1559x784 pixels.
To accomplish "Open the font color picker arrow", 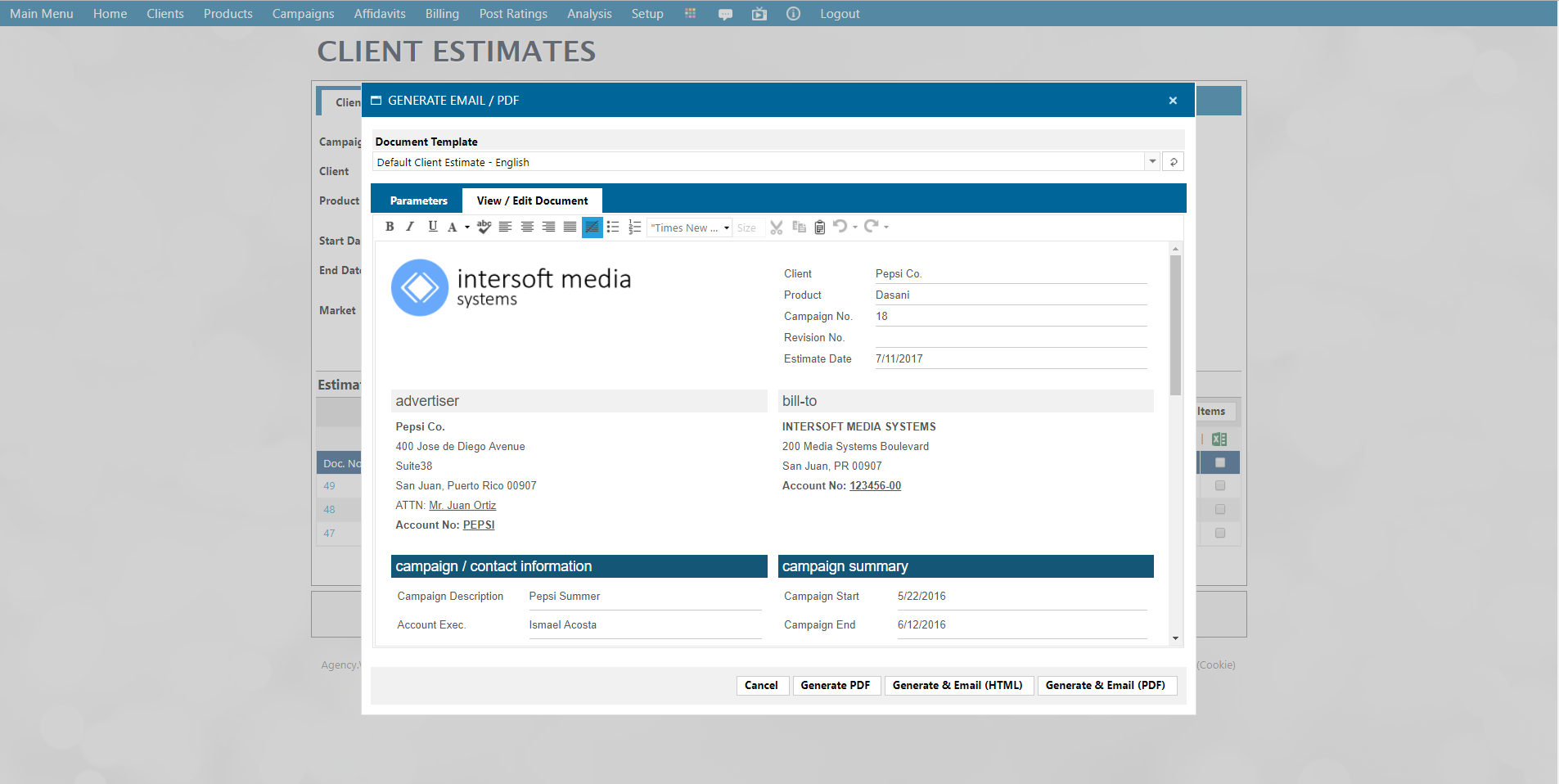I will pos(467,228).
